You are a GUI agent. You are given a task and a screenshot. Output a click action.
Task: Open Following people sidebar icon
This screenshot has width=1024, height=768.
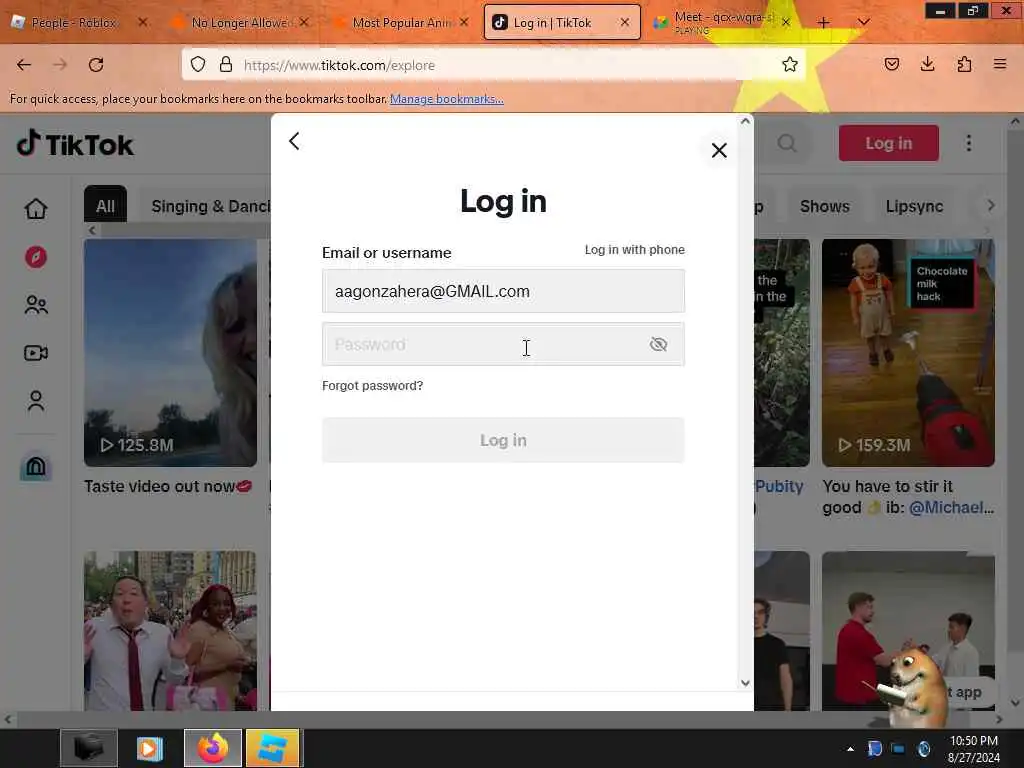coord(36,305)
